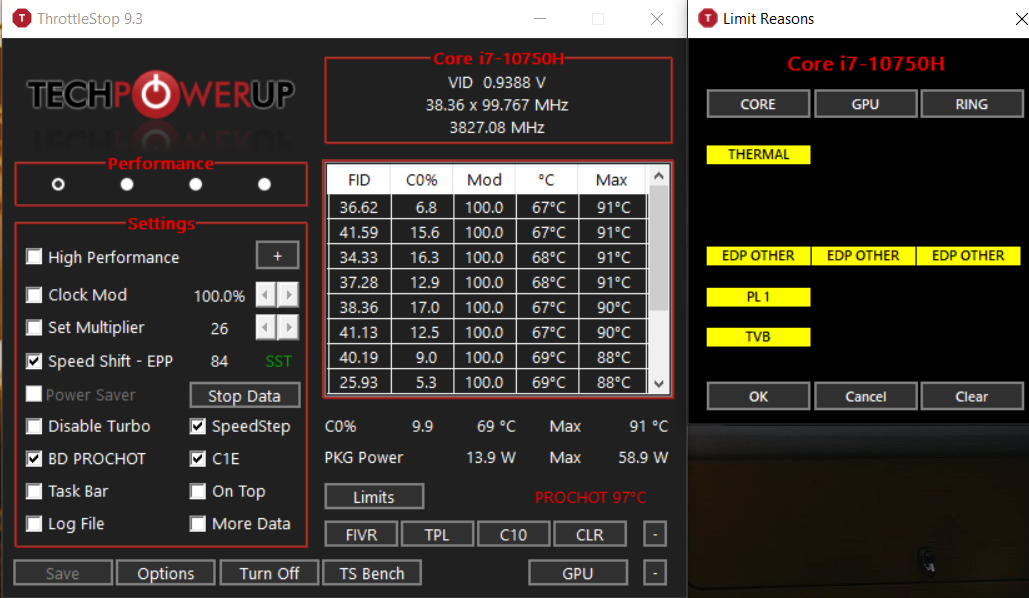Click the Stop Data button
The height and width of the screenshot is (598, 1029).
coord(245,396)
